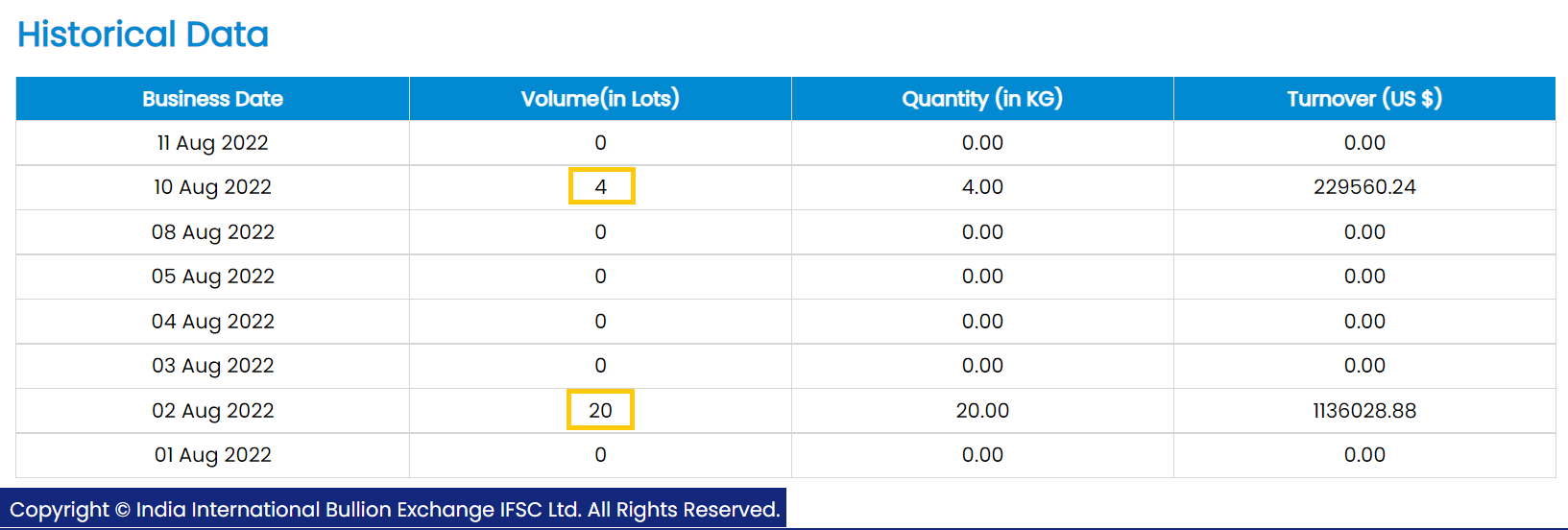Click the 11 Aug 2022 date cell

click(212, 143)
